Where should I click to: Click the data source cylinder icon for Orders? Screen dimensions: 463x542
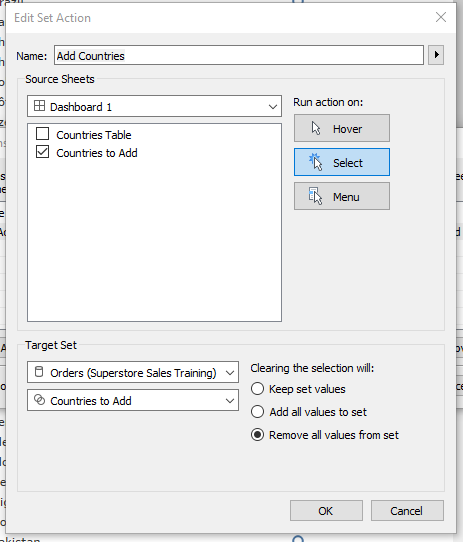pos(39,372)
